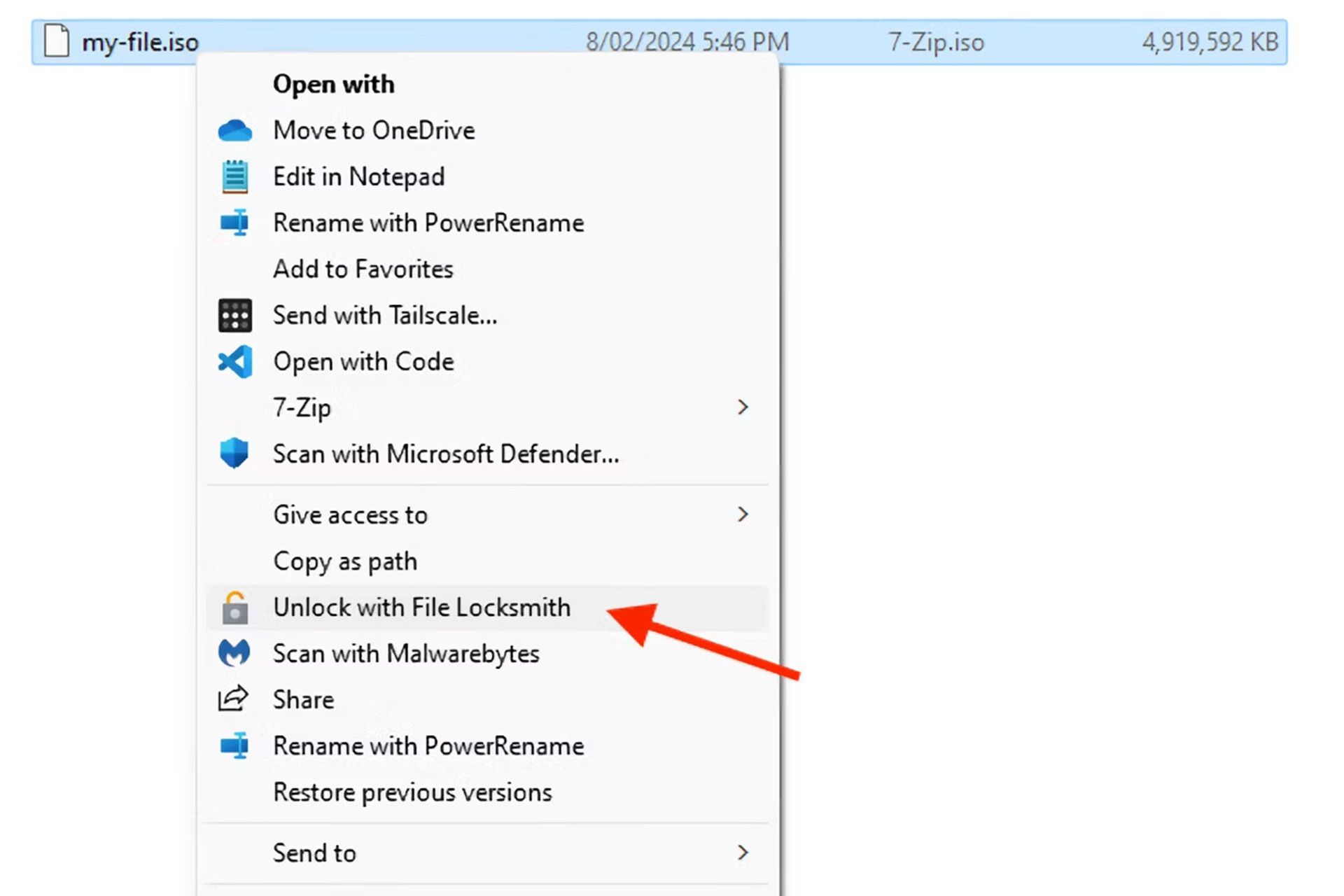Image resolution: width=1344 pixels, height=896 pixels.
Task: Expand the Give access to chevron
Action: (x=743, y=514)
